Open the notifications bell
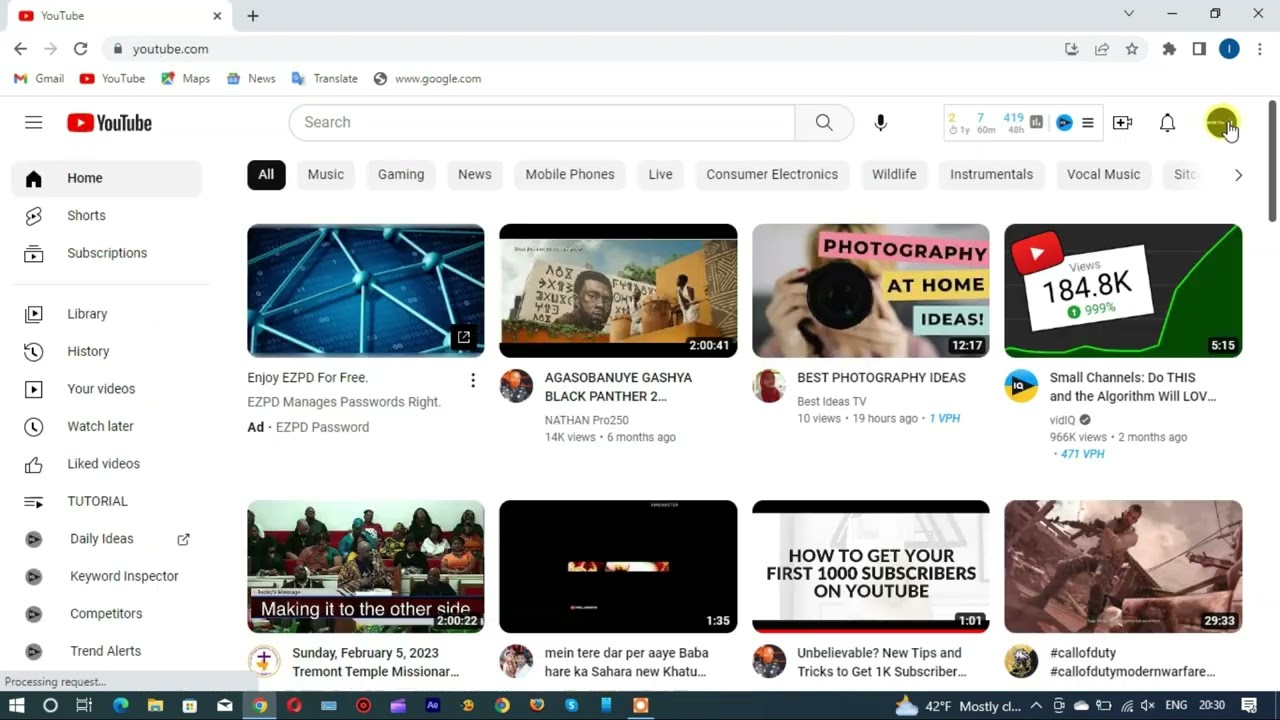Screen dimensions: 1280x720 coord(1167,122)
